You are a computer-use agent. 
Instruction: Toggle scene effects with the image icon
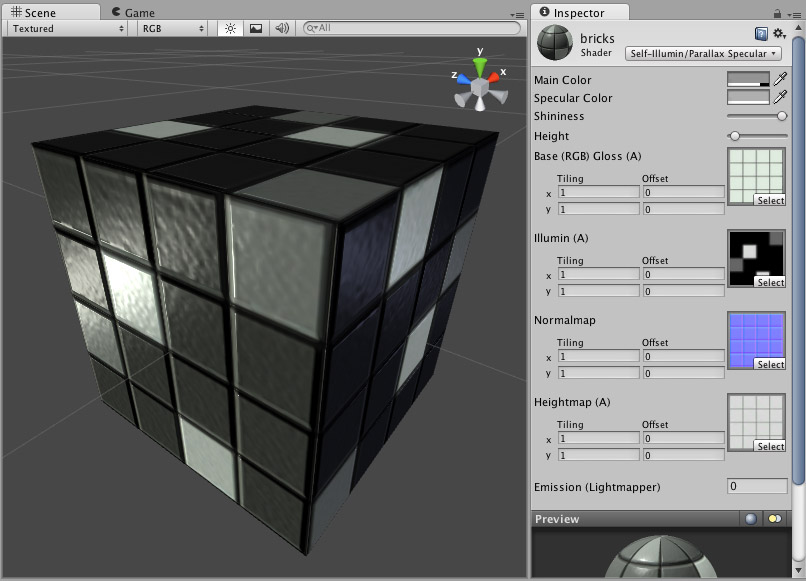pyautogui.click(x=254, y=29)
